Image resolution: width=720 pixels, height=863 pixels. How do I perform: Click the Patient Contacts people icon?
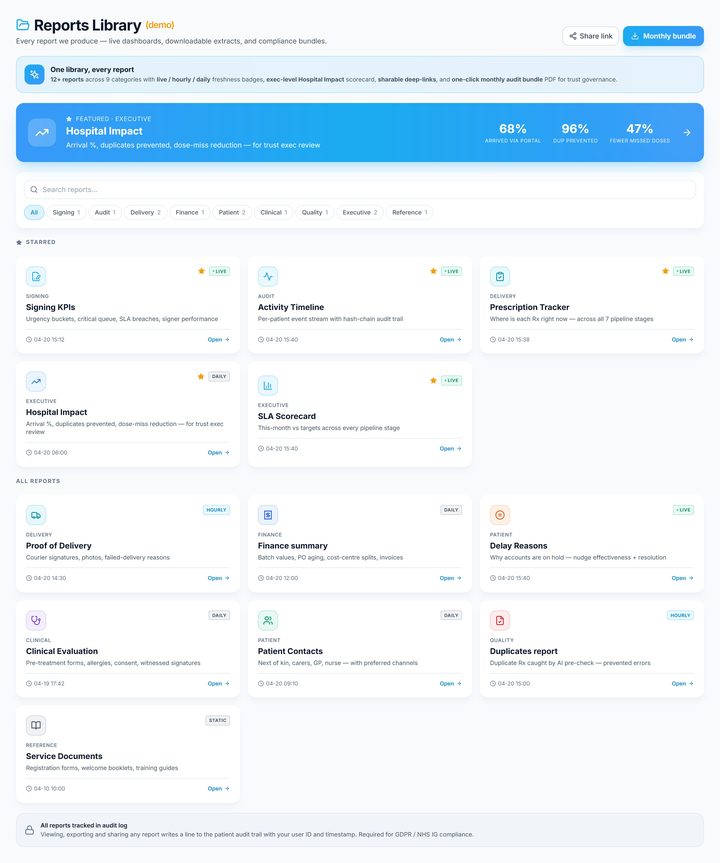tap(268, 620)
